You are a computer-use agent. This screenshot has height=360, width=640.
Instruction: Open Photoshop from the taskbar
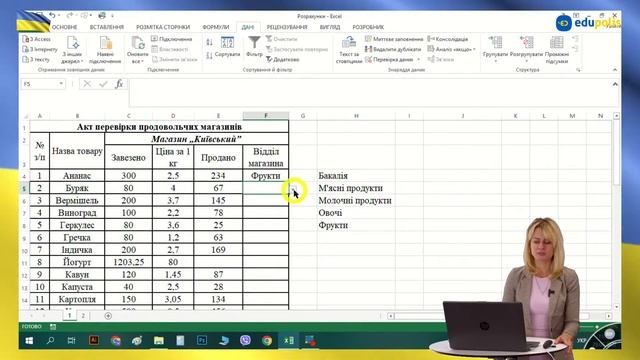[202, 340]
